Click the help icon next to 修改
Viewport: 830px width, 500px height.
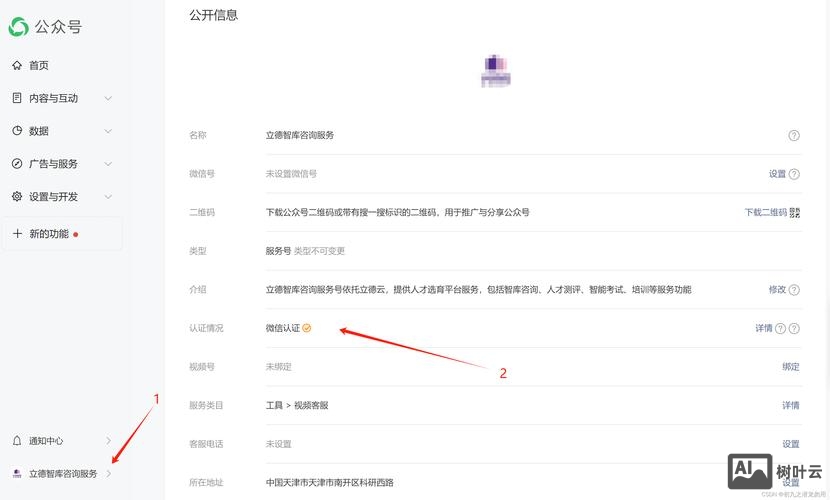794,289
